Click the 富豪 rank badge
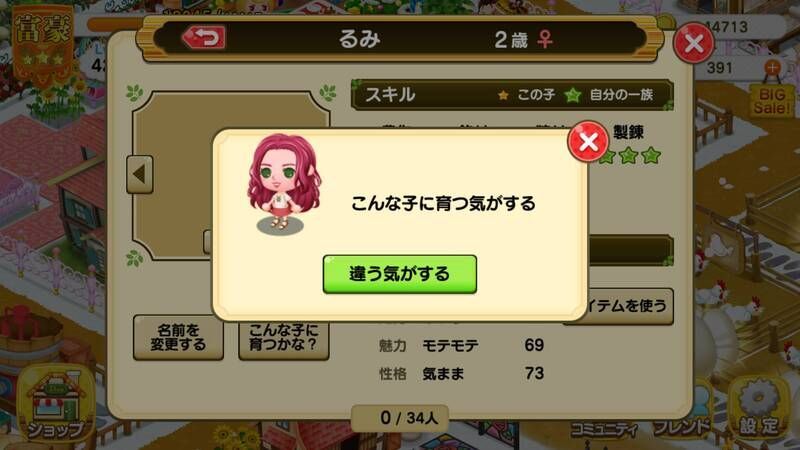800x450 pixels. coord(43,41)
